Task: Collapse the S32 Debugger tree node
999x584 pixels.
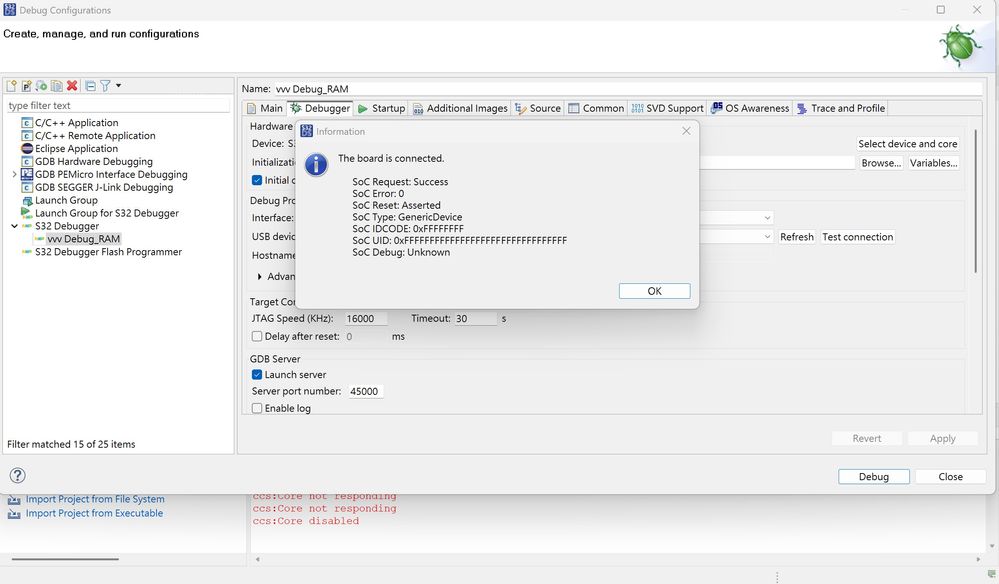Action: (x=14, y=226)
